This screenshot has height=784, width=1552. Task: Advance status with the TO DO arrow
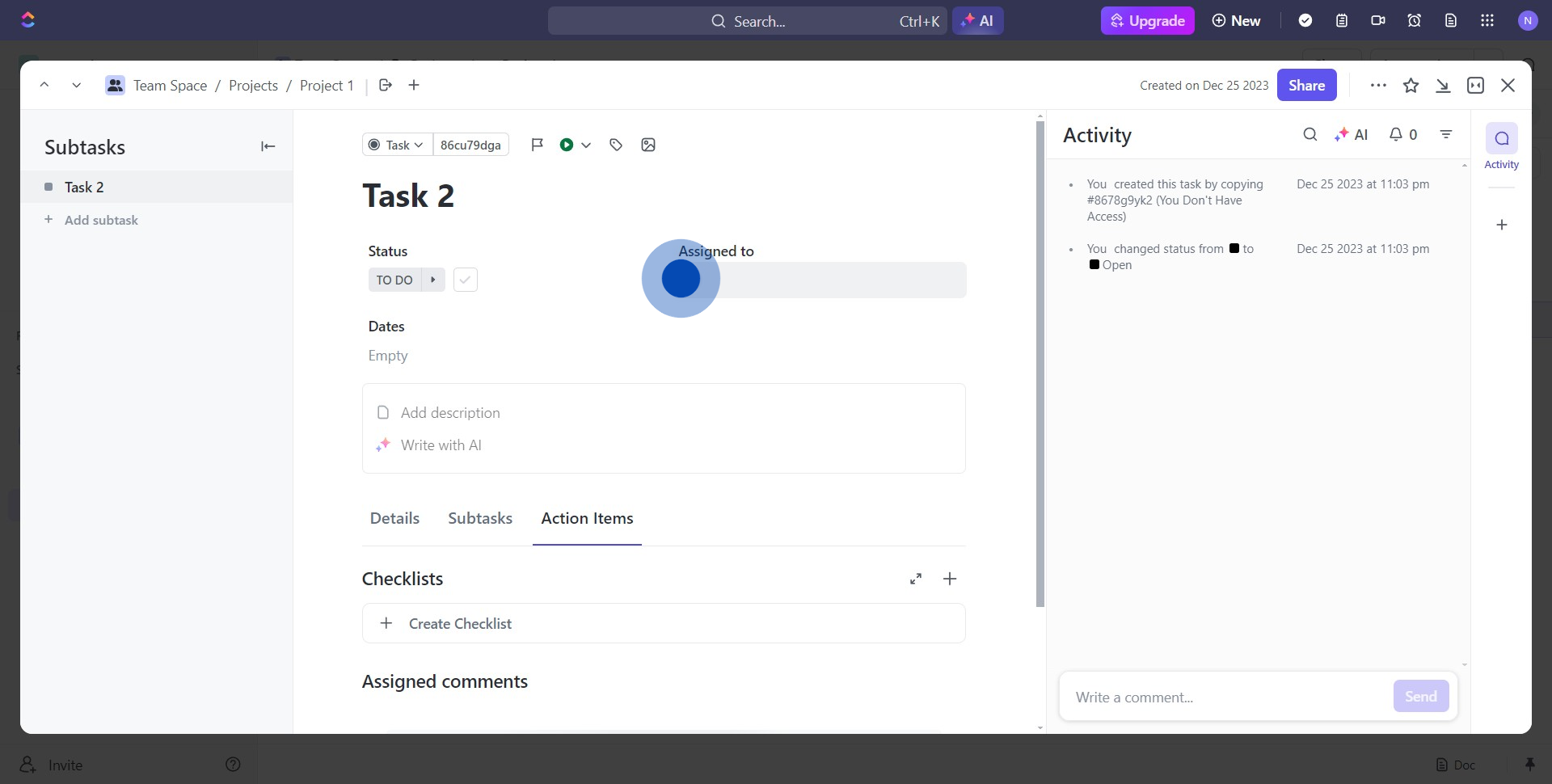click(433, 280)
